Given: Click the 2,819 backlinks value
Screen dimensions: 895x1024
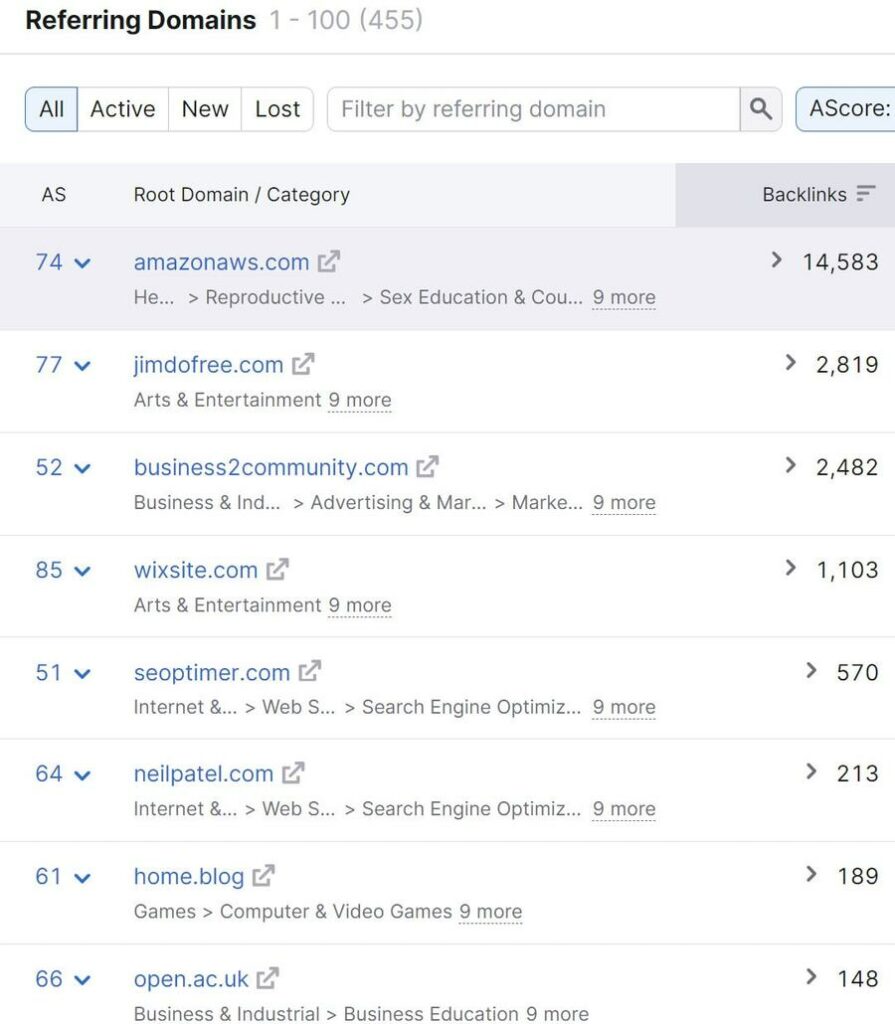Looking at the screenshot, I should click(847, 364).
